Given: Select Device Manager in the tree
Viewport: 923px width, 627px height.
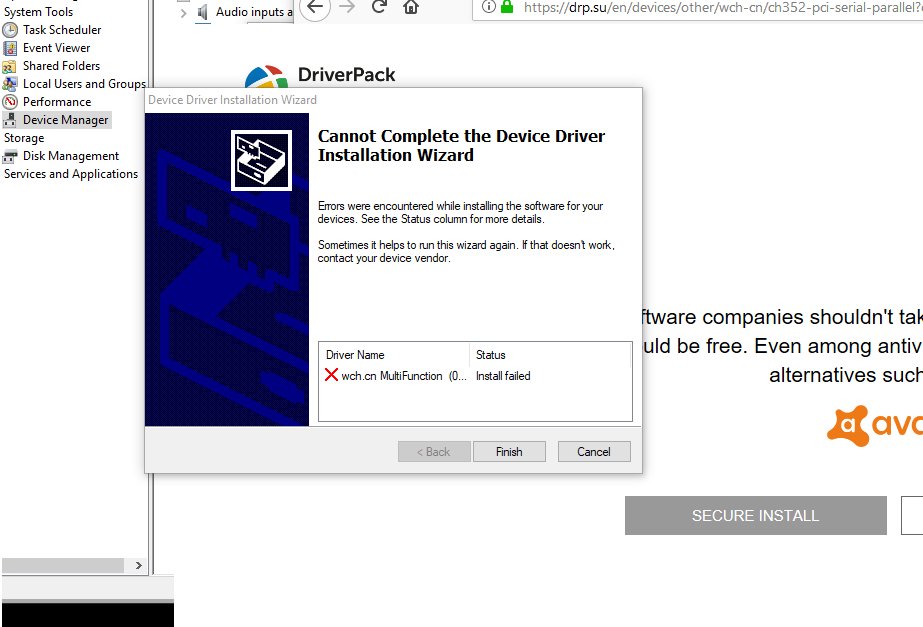Looking at the screenshot, I should [65, 120].
